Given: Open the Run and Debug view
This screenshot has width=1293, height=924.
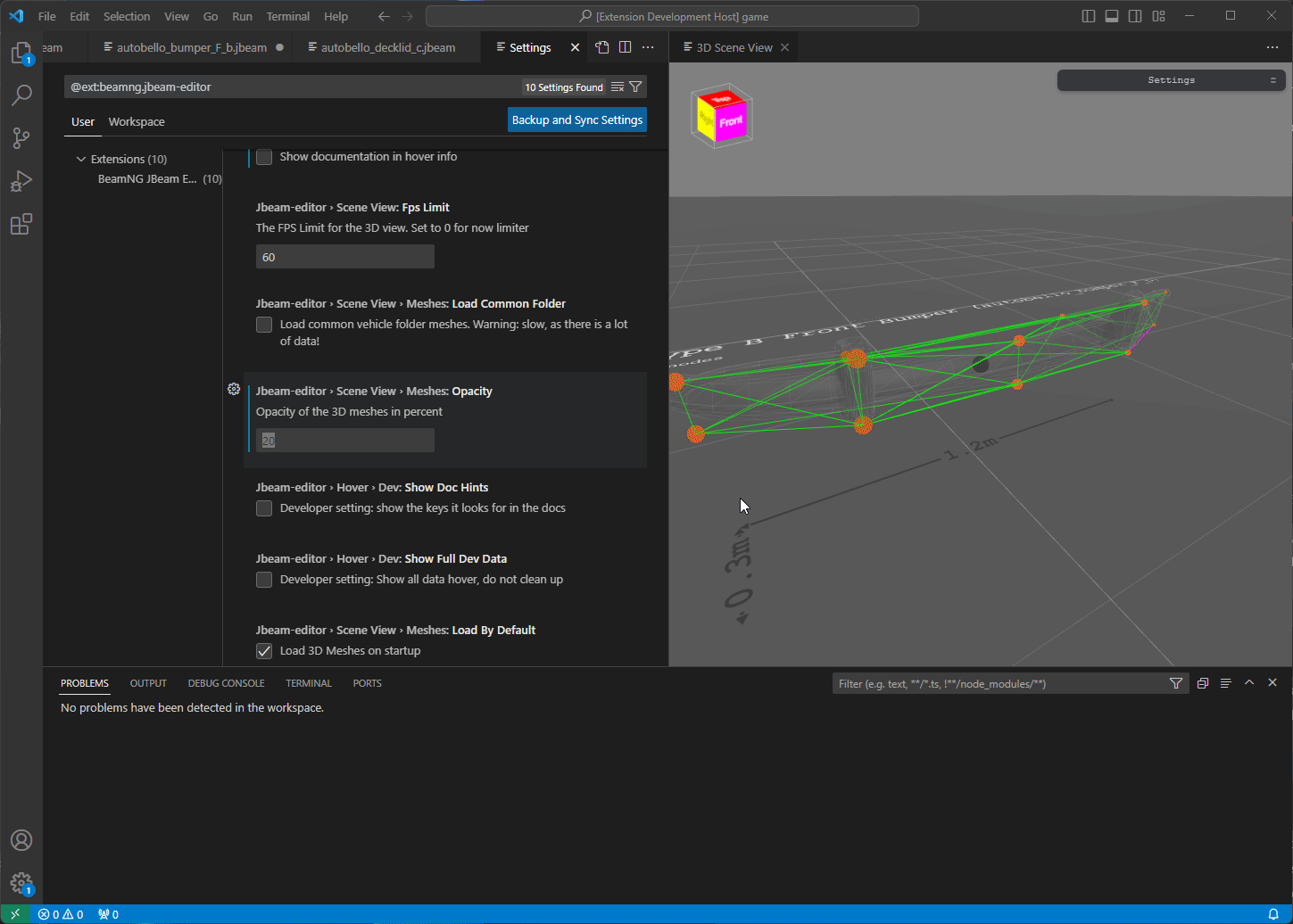Looking at the screenshot, I should pos(21,180).
